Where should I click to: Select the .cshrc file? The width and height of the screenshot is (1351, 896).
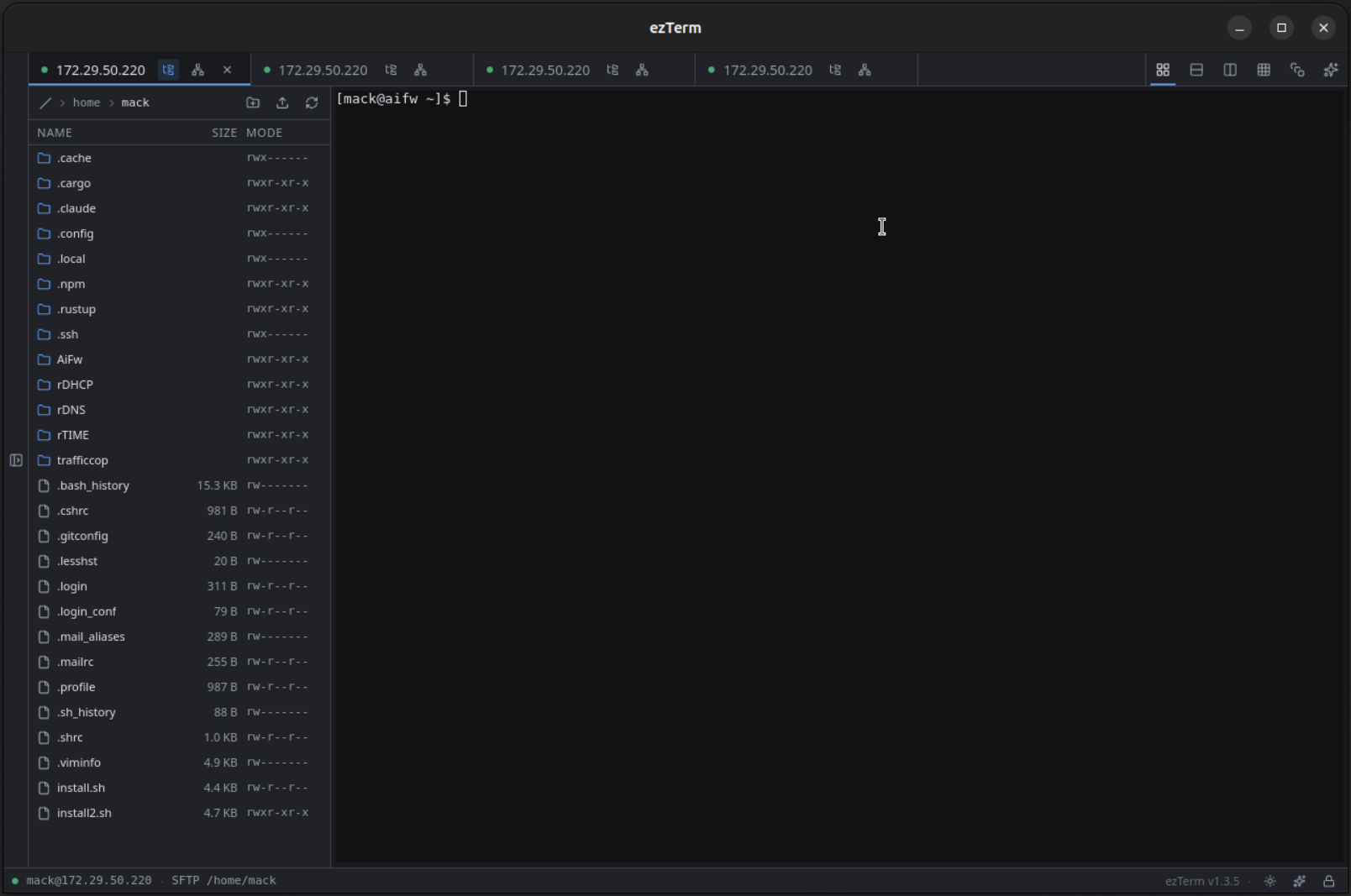(180, 511)
